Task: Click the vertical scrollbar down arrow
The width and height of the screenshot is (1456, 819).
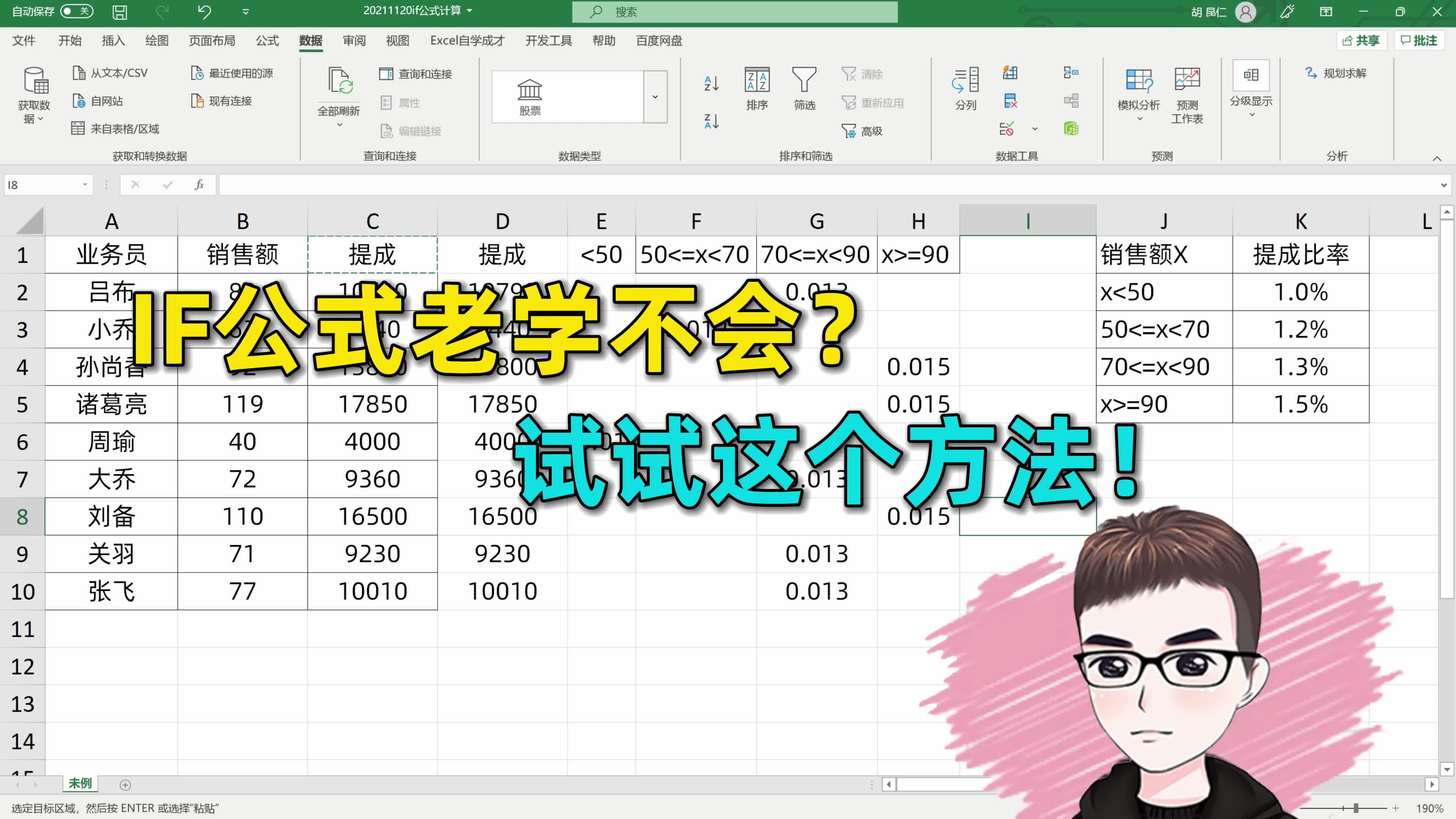Action: tap(1447, 769)
